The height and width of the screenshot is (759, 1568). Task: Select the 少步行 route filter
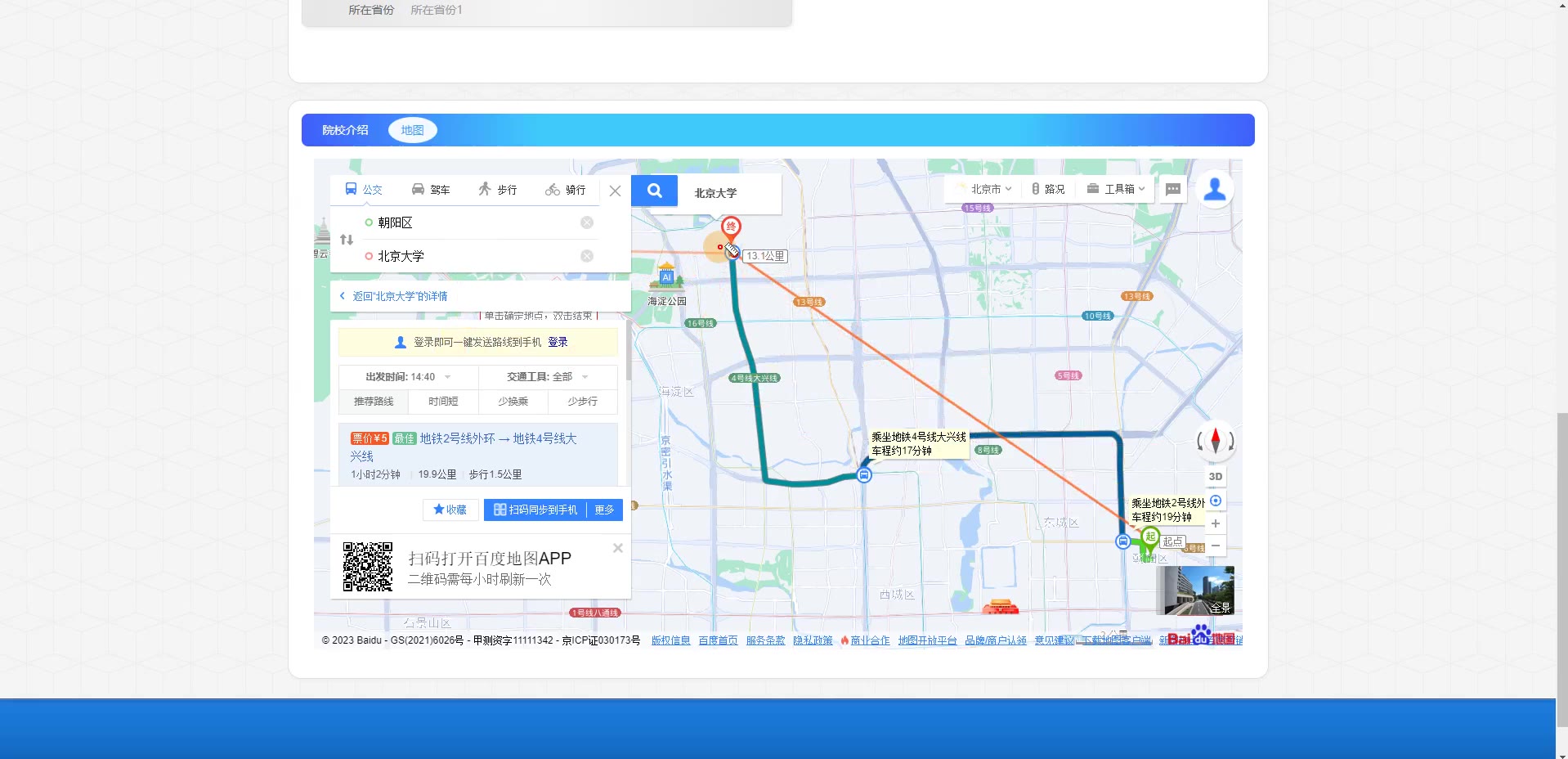(582, 402)
